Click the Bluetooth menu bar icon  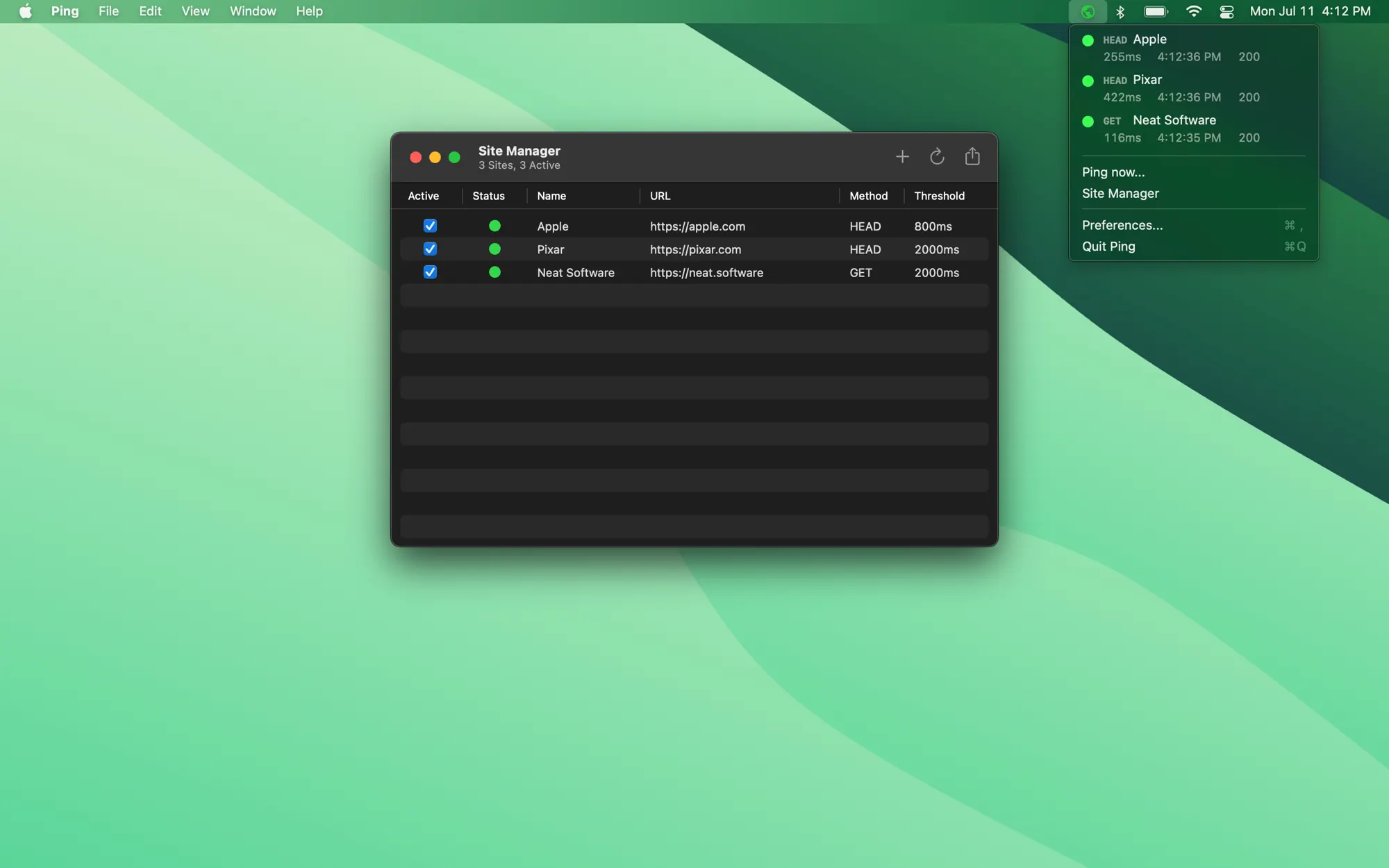coord(1120,12)
